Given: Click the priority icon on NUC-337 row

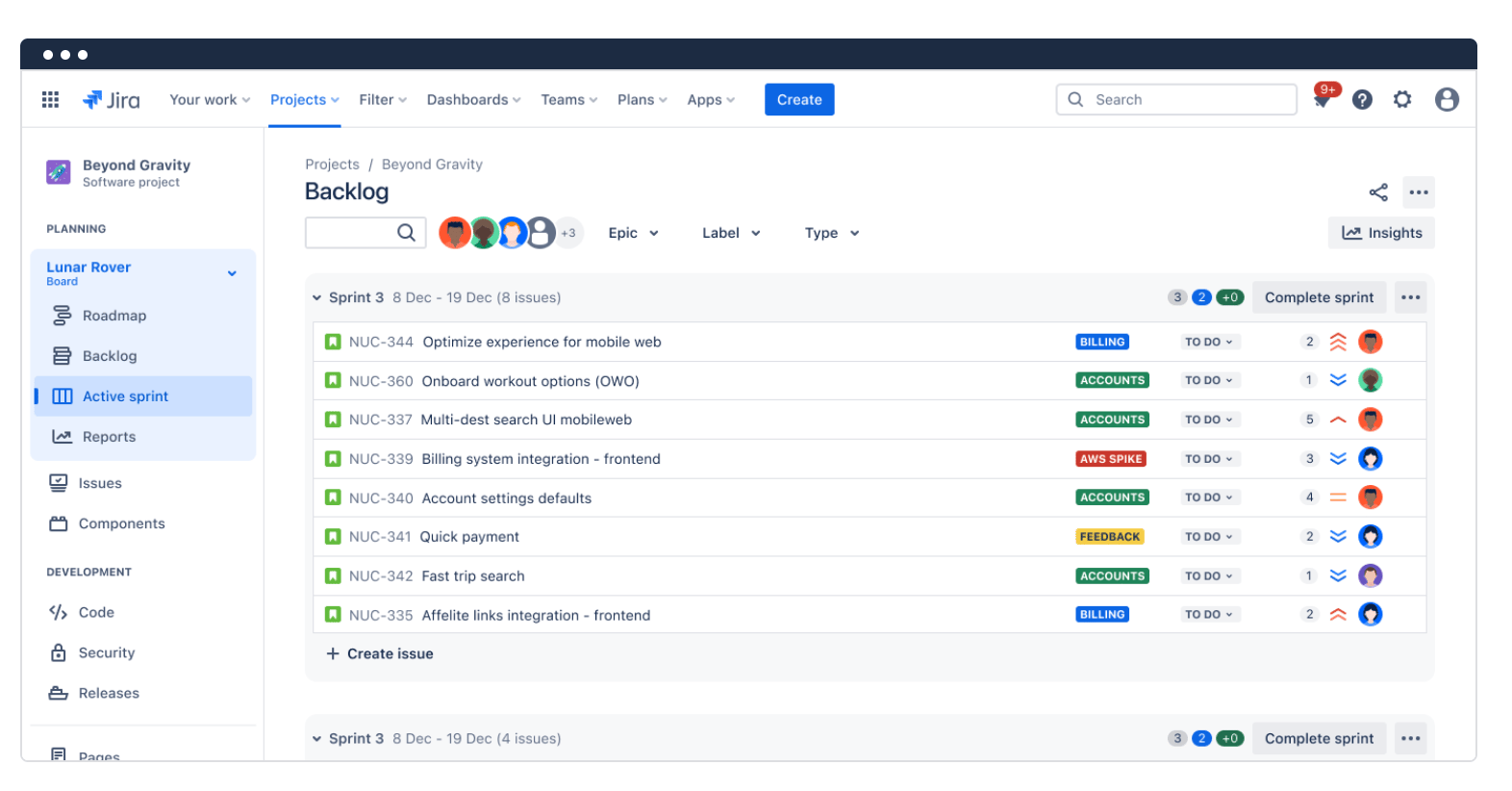Looking at the screenshot, I should 1338,420.
